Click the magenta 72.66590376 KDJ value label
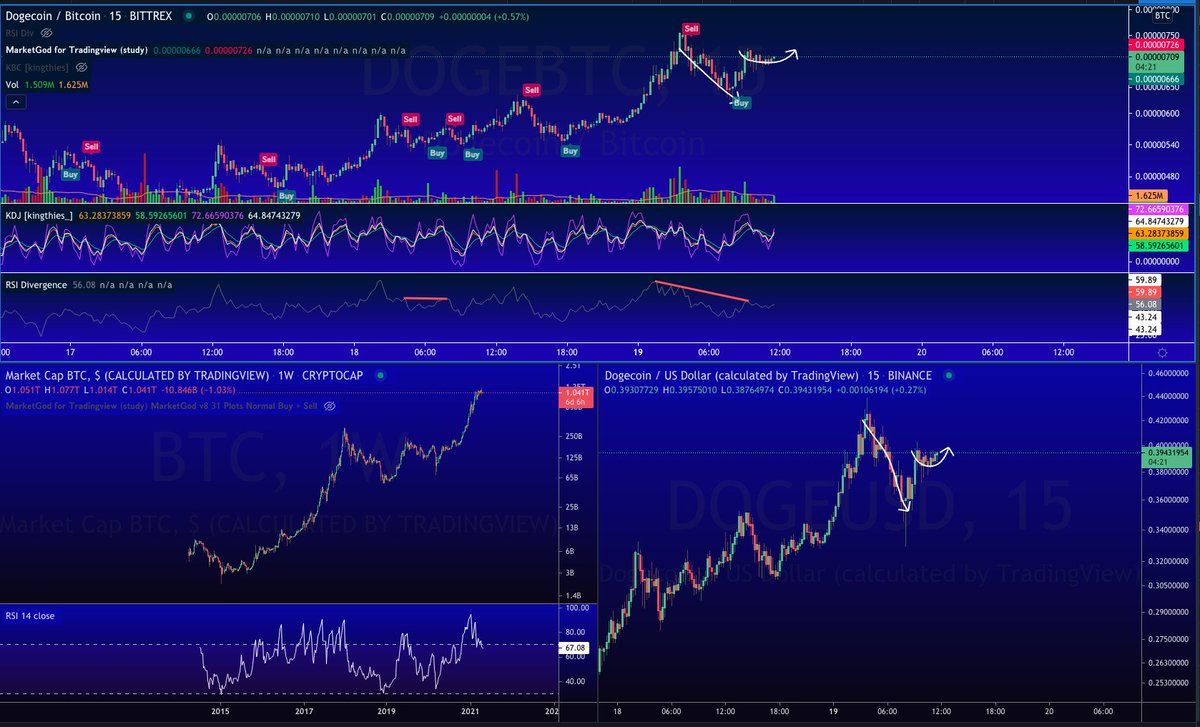 pos(1160,207)
